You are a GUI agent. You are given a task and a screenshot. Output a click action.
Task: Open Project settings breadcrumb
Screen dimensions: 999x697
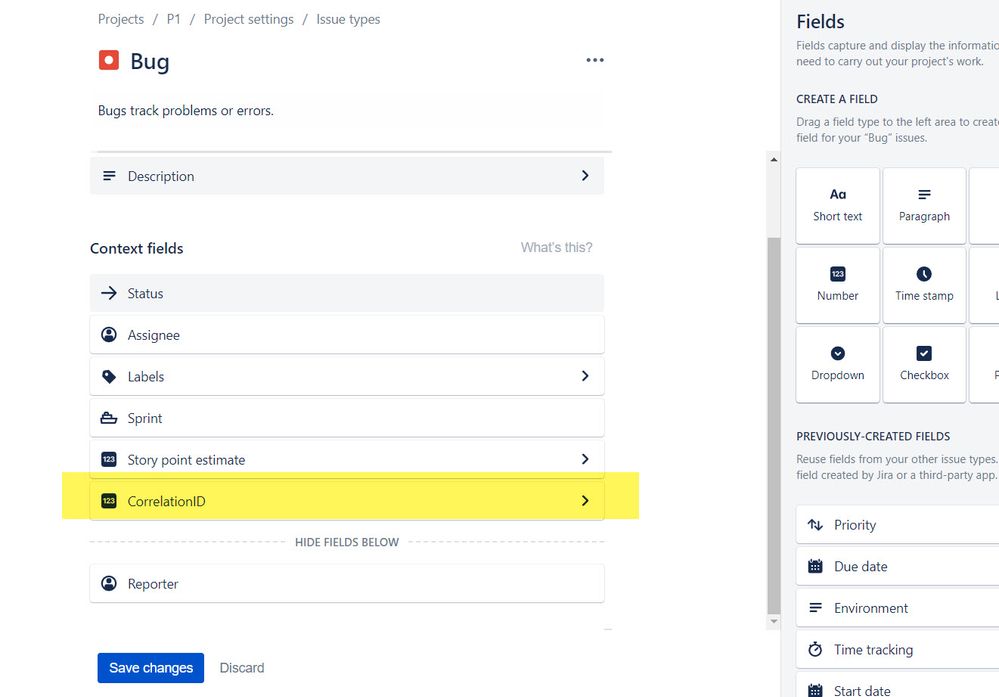coord(248,19)
